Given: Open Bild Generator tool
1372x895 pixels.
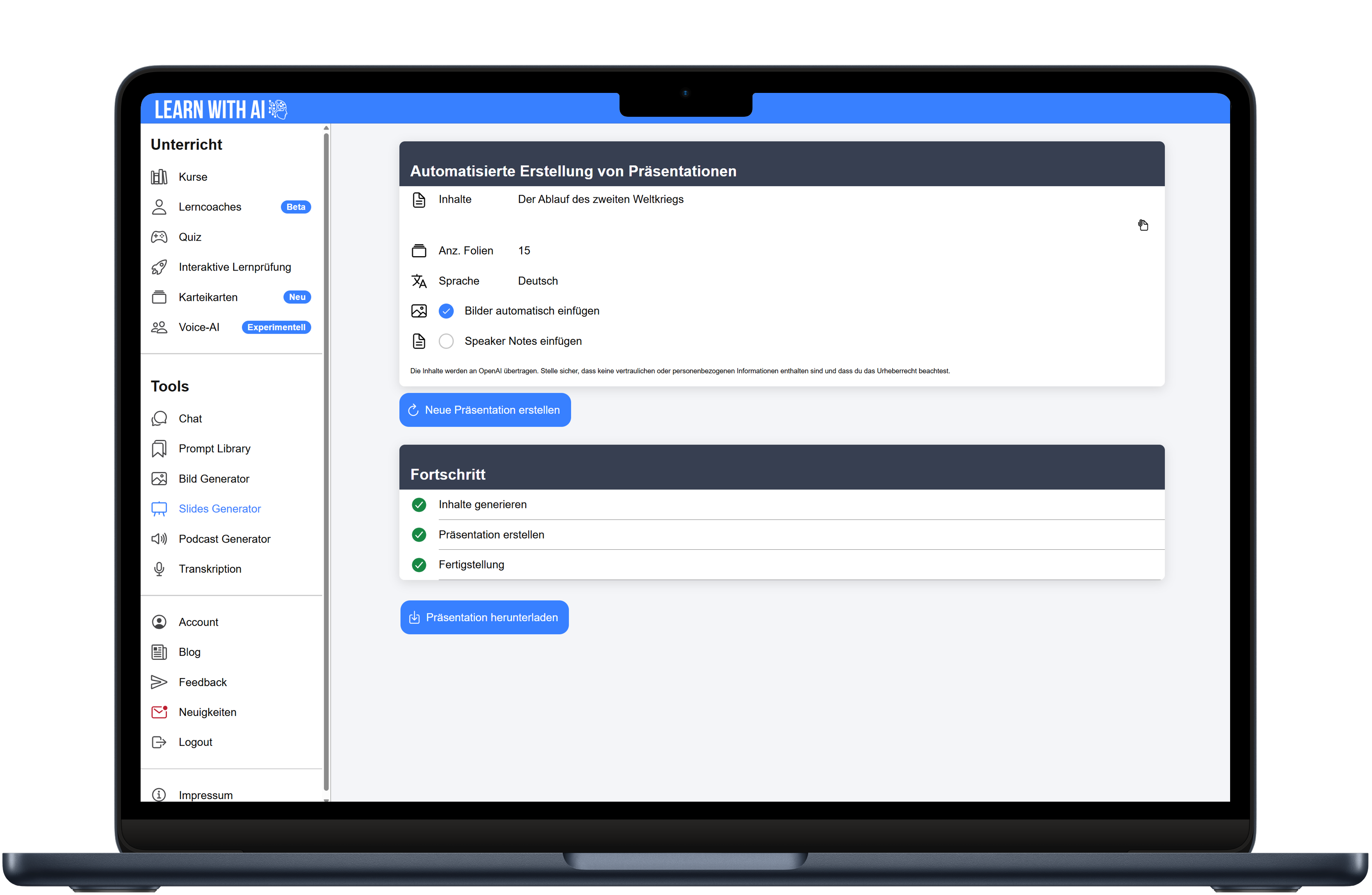Looking at the screenshot, I should pos(213,479).
